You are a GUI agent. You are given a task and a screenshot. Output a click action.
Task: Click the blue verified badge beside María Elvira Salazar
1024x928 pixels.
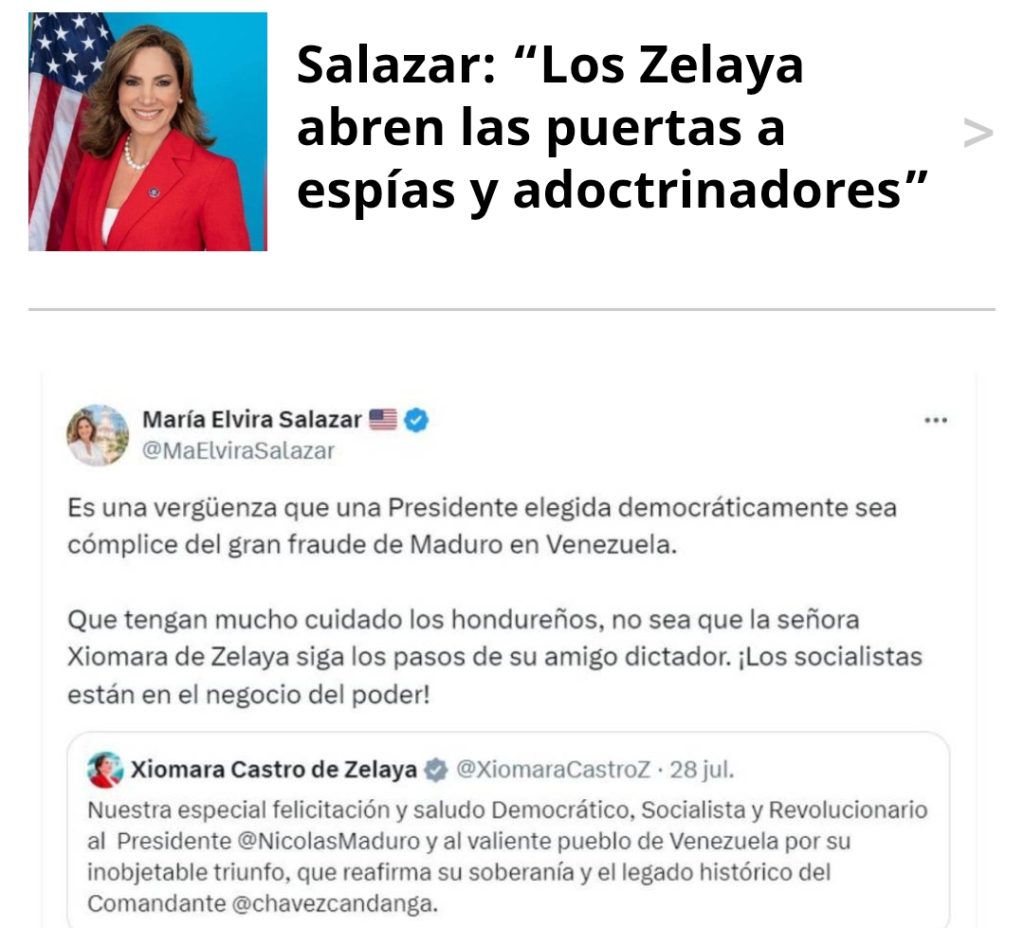point(417,419)
